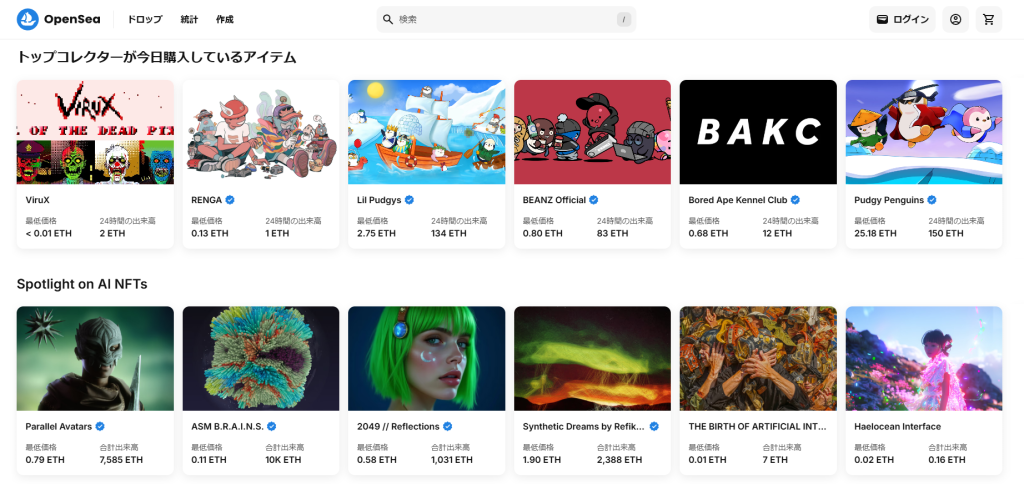1024x484 pixels.
Task: Open the BEANZ Official card image
Action: pyautogui.click(x=592, y=132)
